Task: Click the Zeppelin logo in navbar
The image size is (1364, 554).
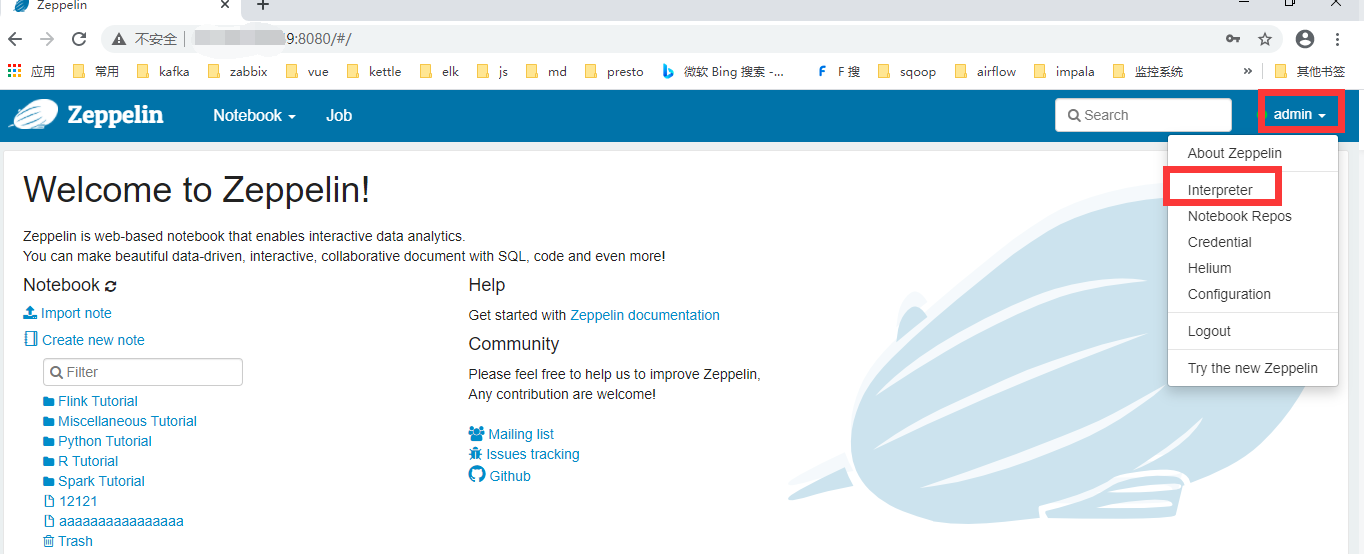Action: coord(86,115)
